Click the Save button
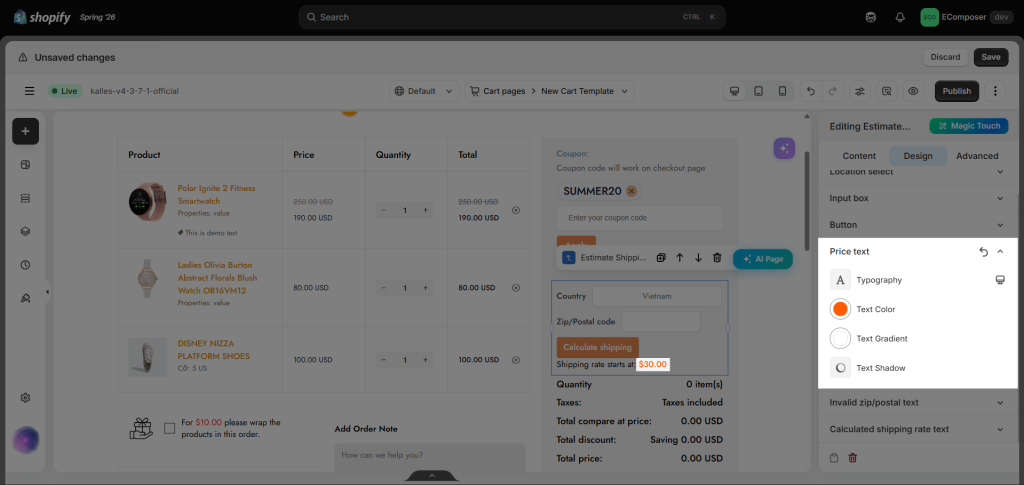 (991, 57)
